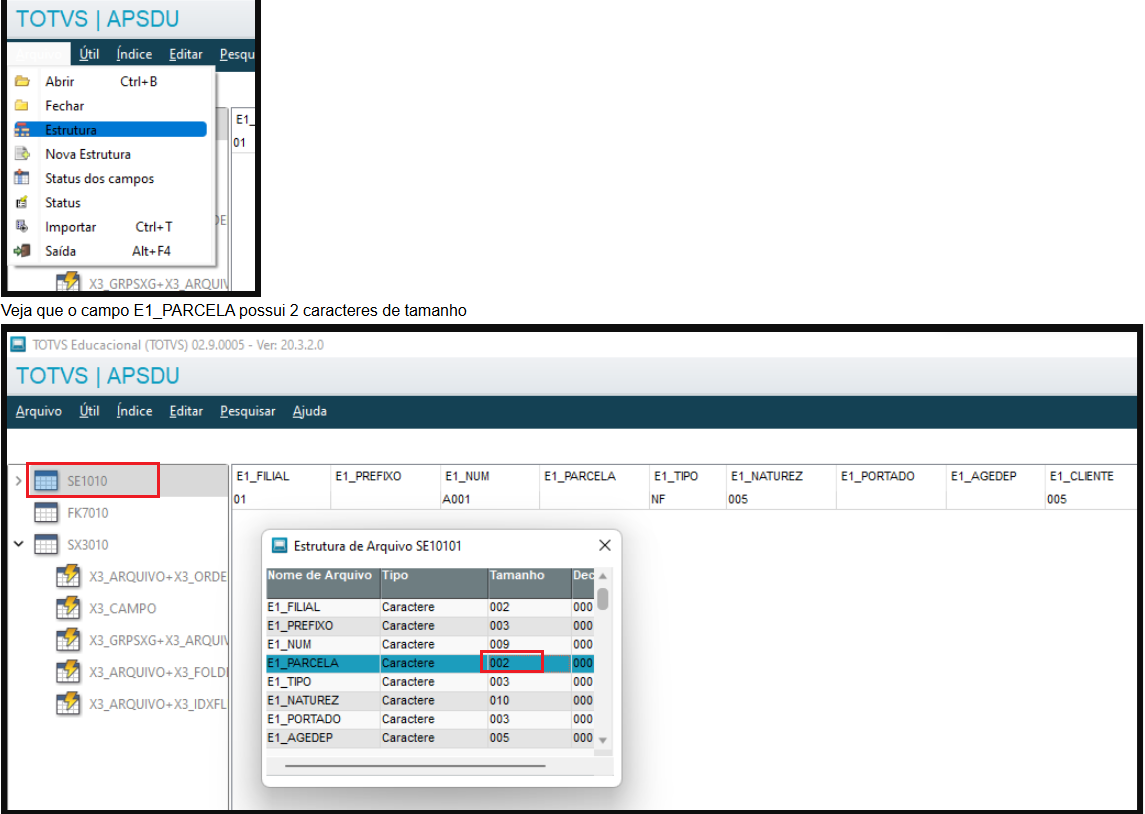Click the Fechar folder icon in the menu
This screenshot has height=814, width=1145.
[22, 106]
